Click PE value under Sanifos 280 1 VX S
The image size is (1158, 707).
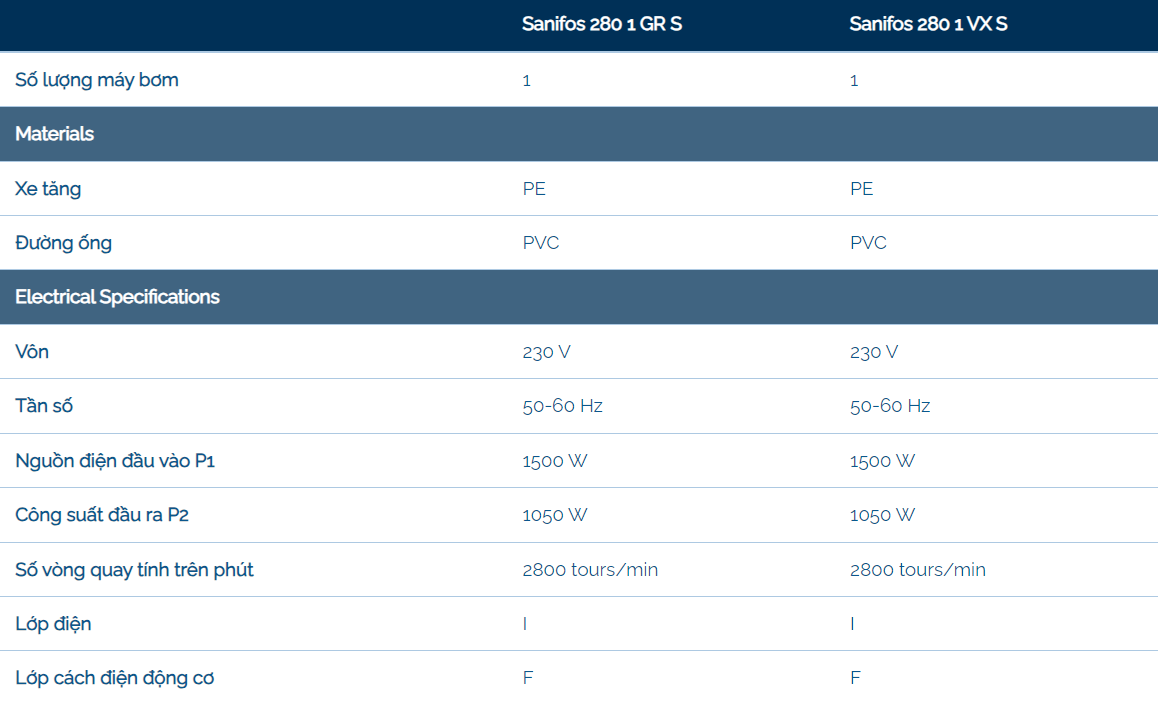click(x=861, y=189)
